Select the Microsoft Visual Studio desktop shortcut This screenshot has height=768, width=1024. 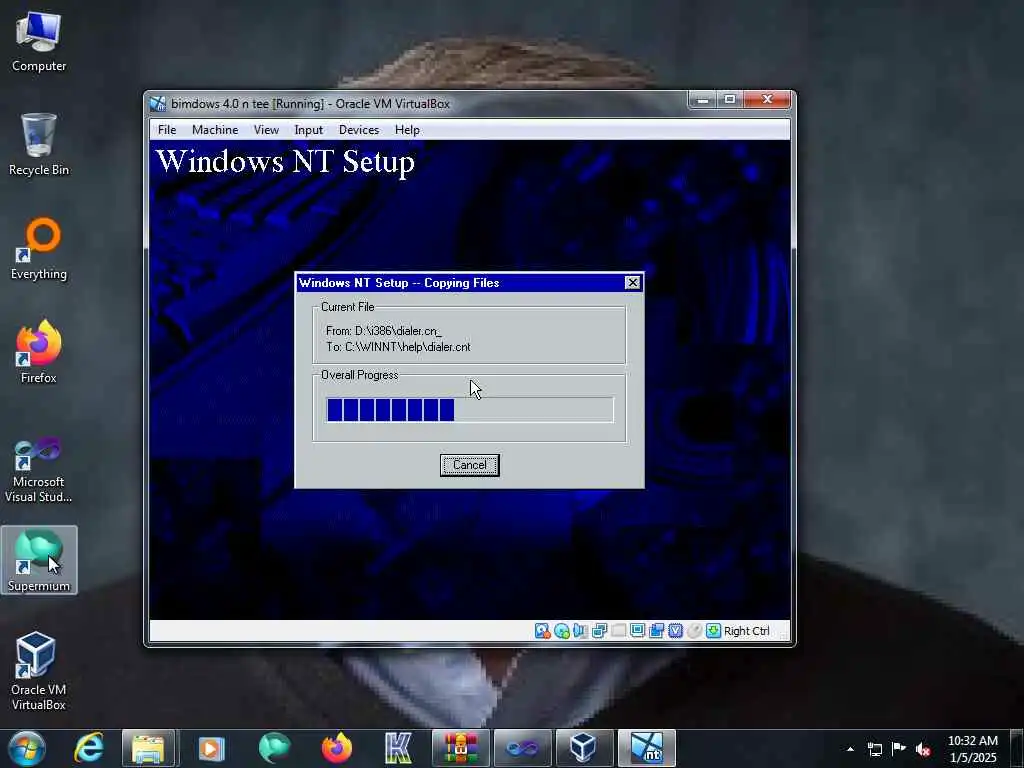(39, 470)
